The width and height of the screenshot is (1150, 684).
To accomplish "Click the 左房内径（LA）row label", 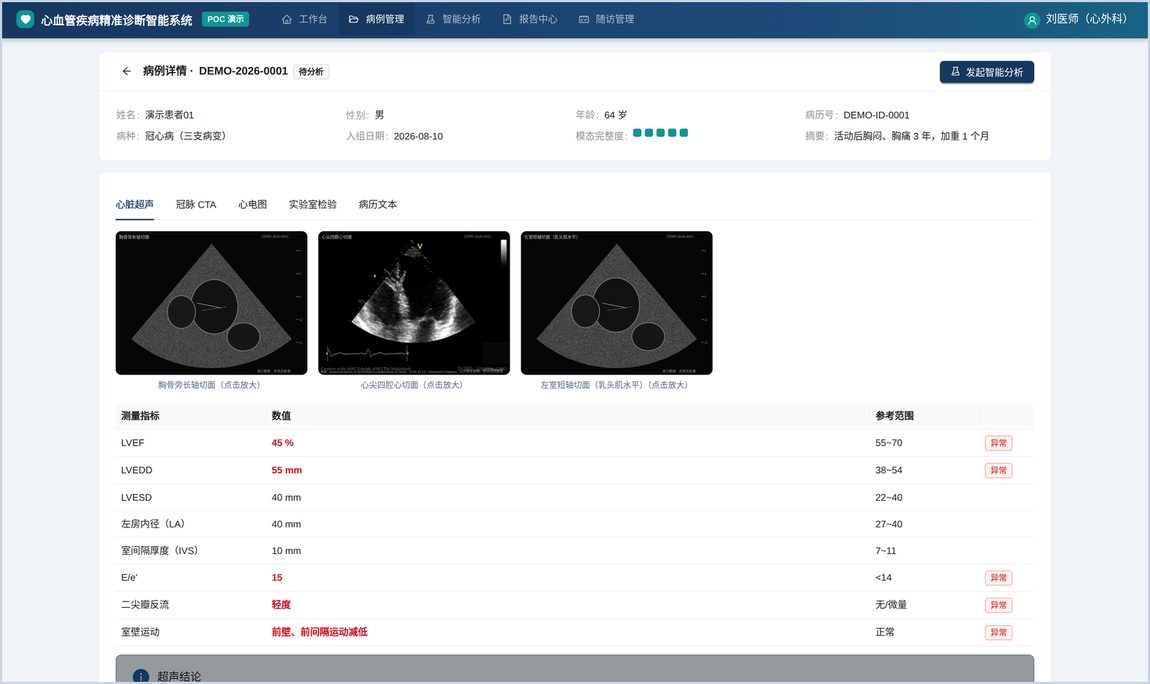I will tap(153, 523).
